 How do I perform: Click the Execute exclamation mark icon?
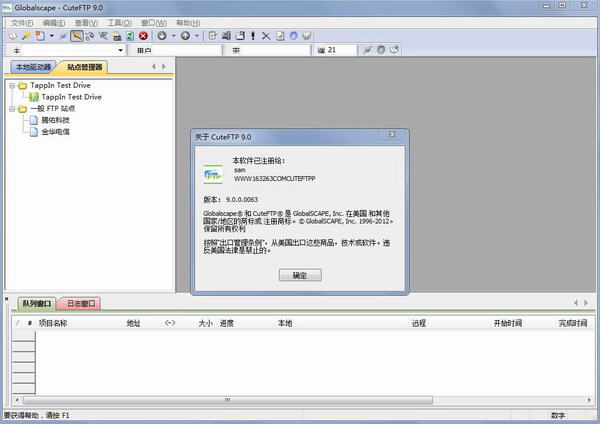tap(253, 36)
